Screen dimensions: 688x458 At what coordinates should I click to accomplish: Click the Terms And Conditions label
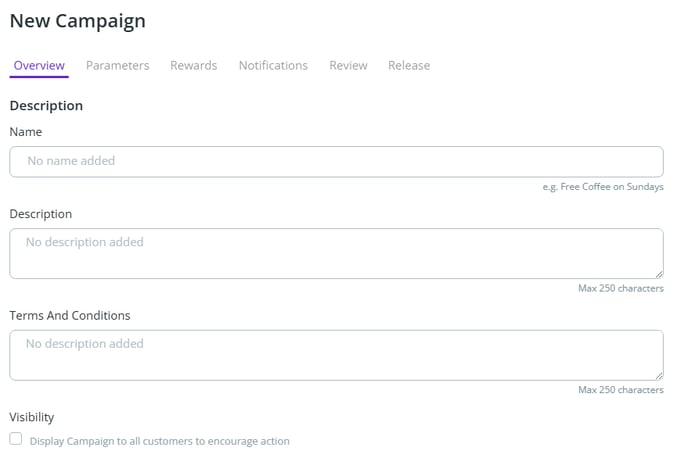[x=70, y=315]
